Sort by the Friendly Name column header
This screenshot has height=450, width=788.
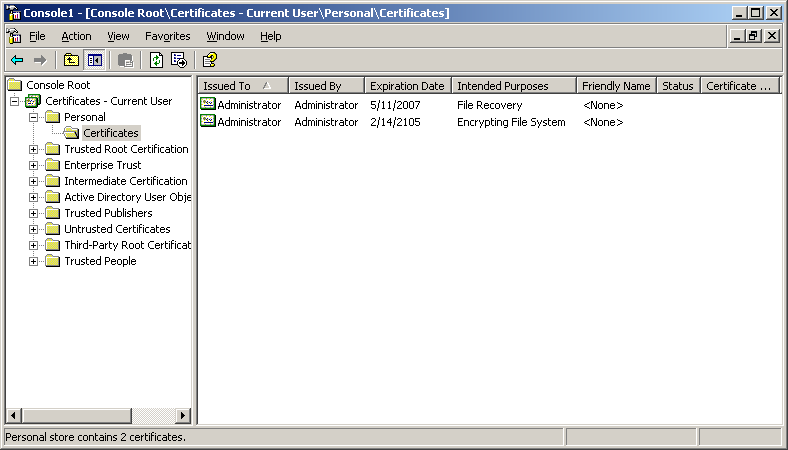[x=617, y=86]
